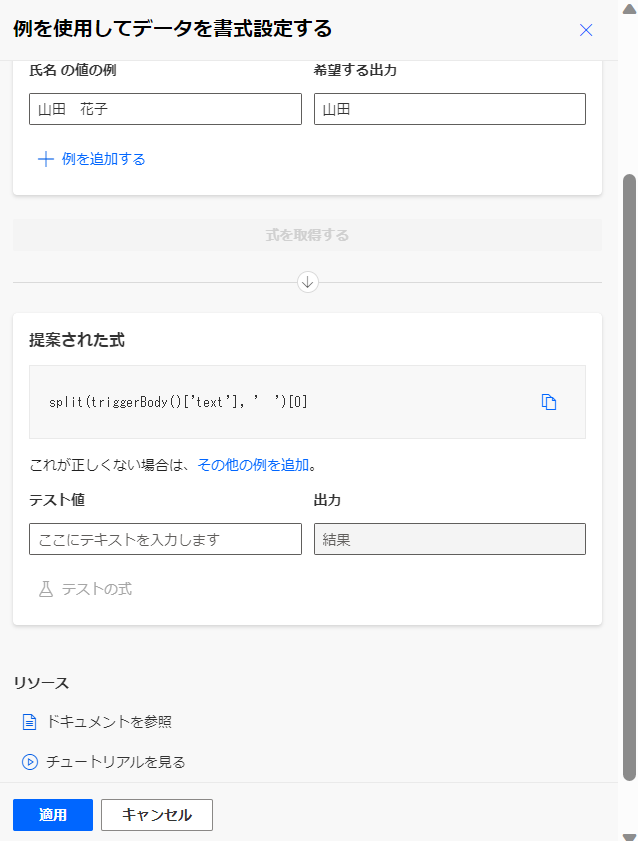Focus the 希望する出力 field with 山田
This screenshot has width=638, height=841.
(449, 109)
